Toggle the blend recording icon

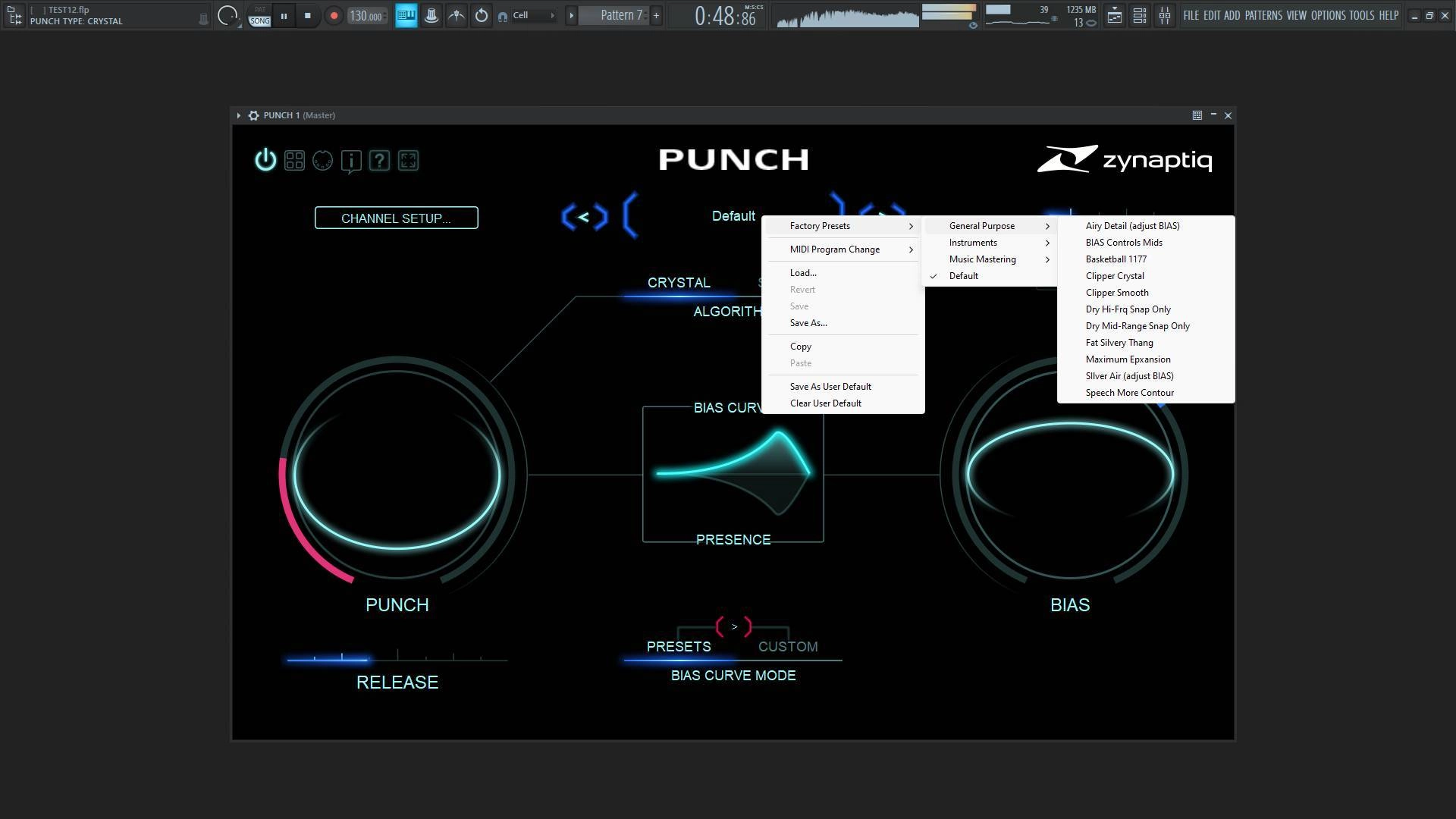click(457, 15)
